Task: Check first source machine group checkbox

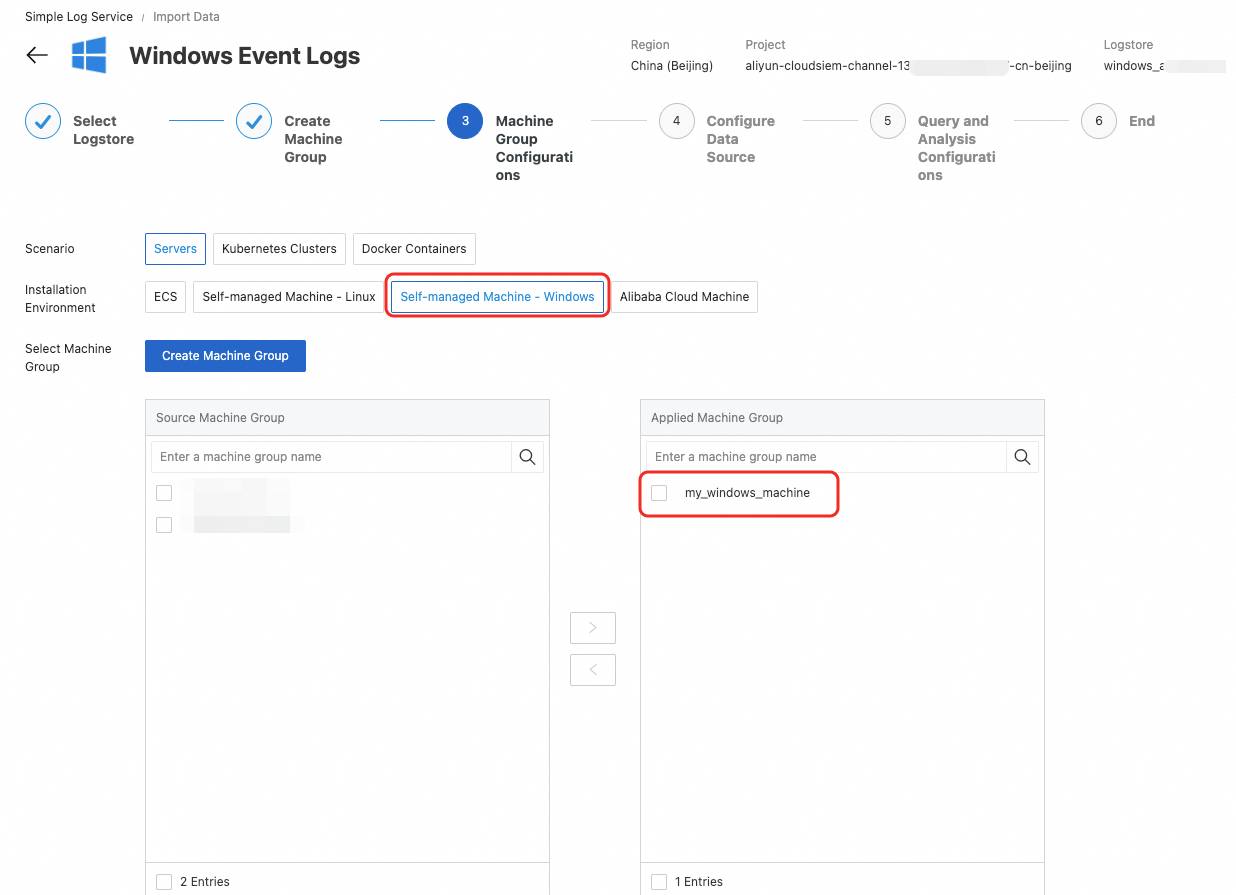Action: point(164,493)
